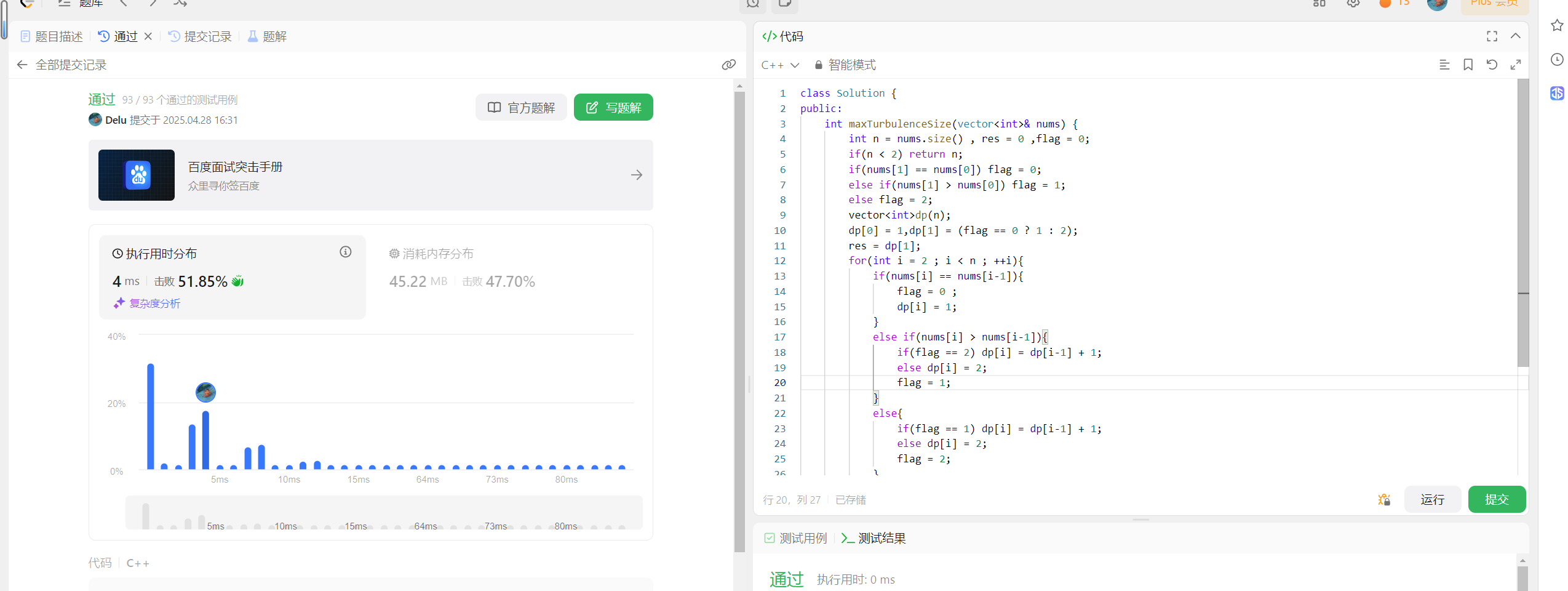Screen dimensions: 1568x591
Task: Click the streak fire counter
Action: pyautogui.click(x=1395, y=3)
